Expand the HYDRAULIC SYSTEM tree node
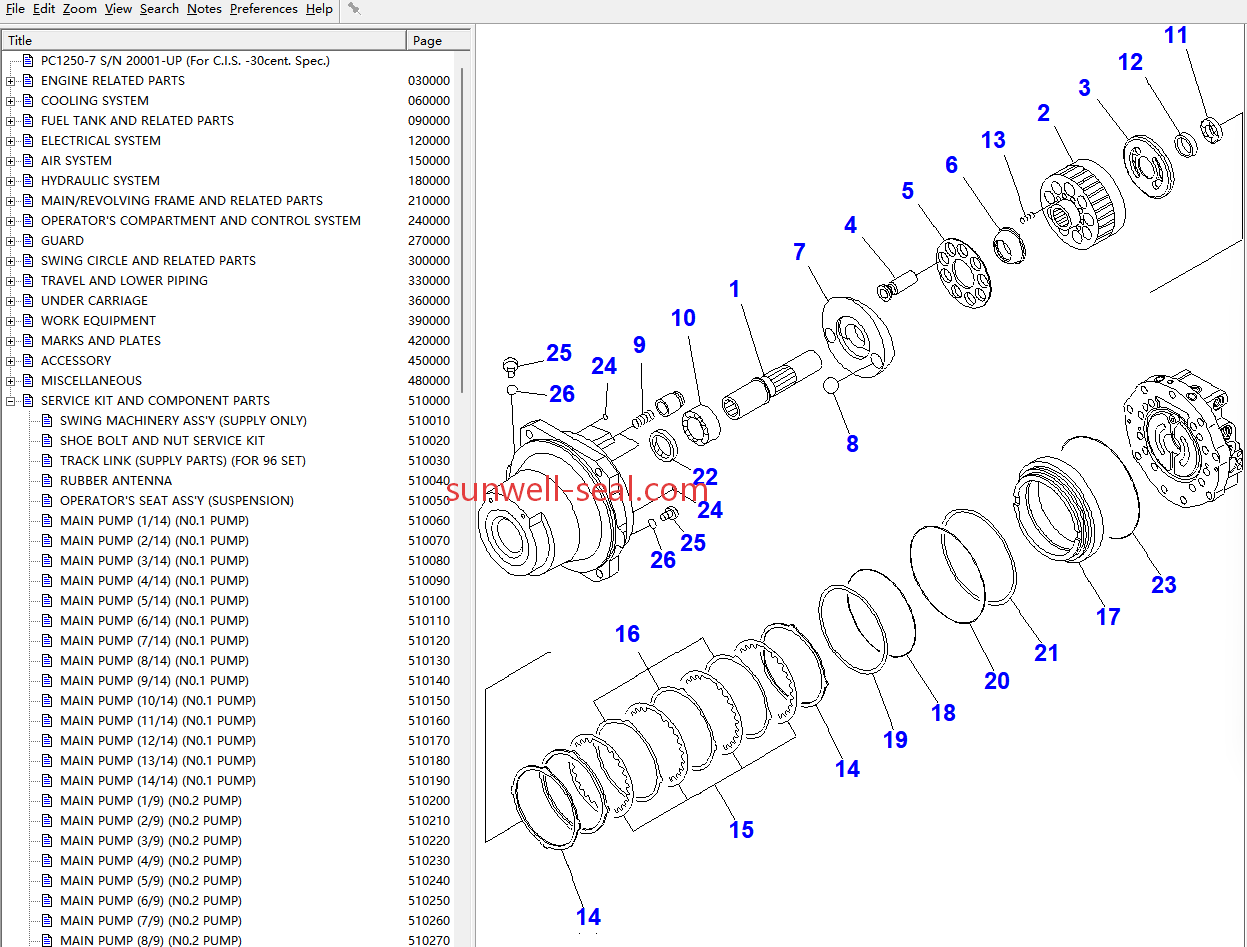 point(10,181)
